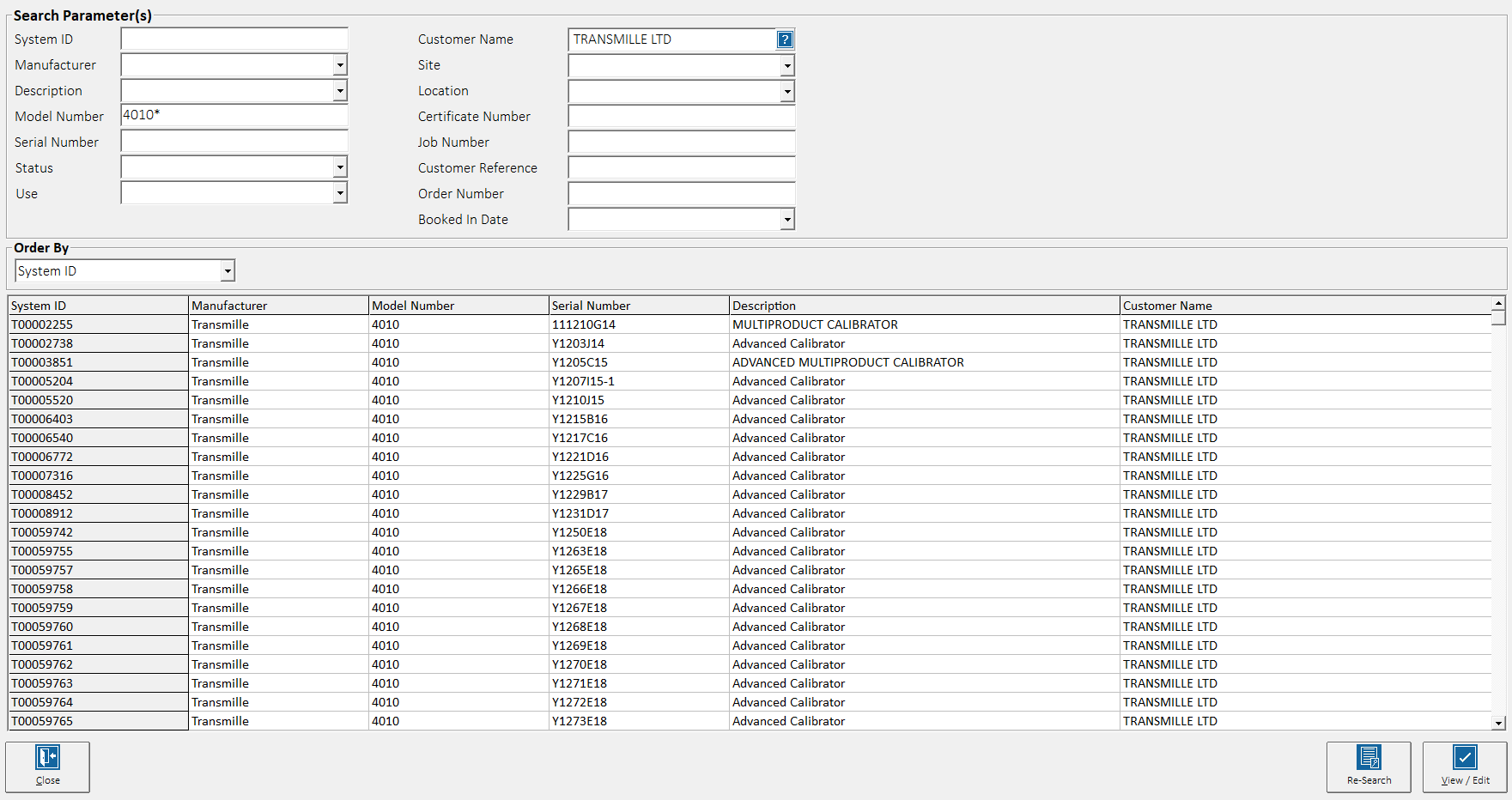This screenshot has width=1512, height=800.
Task: Click the Order Number input field
Action: tap(682, 194)
